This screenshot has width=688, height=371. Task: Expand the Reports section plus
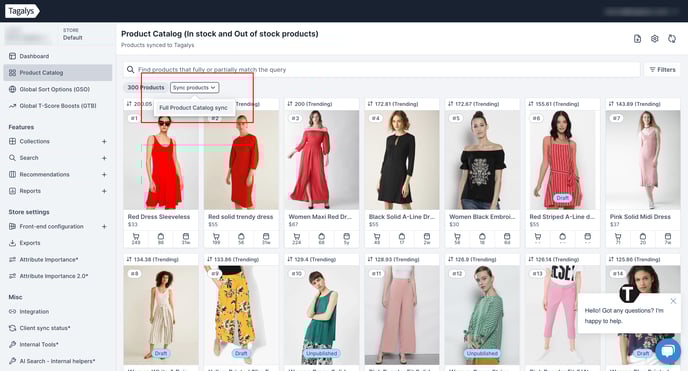pos(104,191)
